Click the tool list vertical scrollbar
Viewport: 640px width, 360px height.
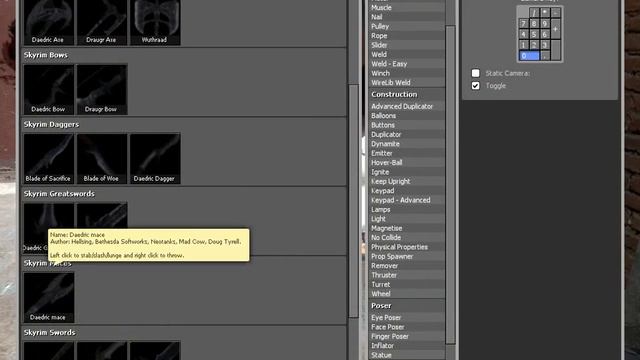click(450, 184)
